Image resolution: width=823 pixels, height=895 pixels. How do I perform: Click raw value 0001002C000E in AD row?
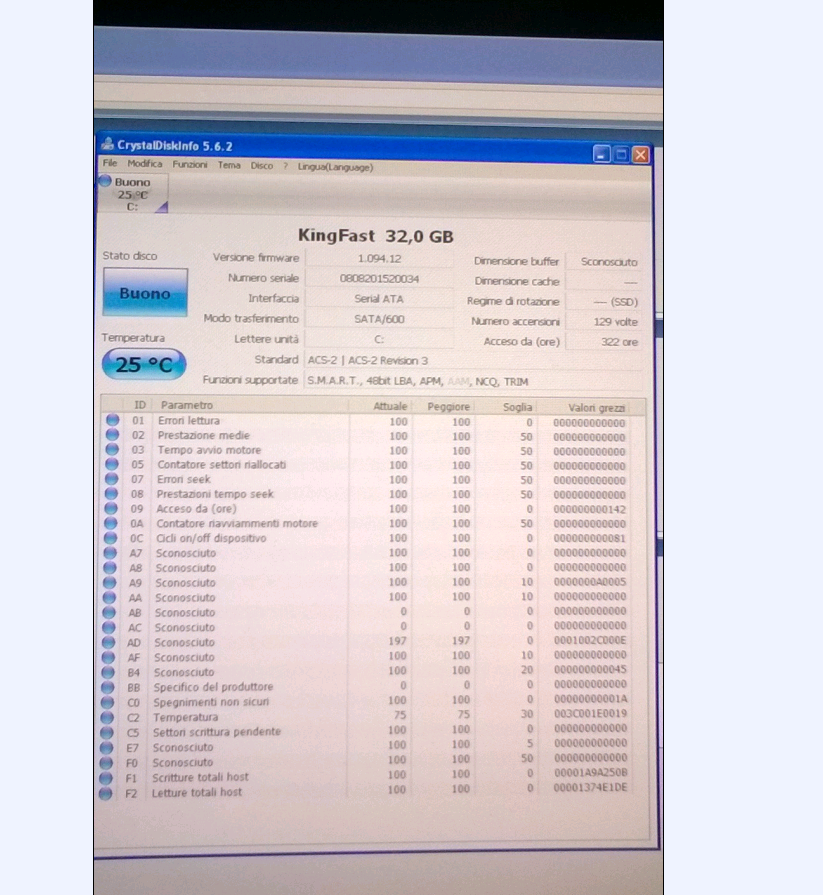click(x=590, y=640)
